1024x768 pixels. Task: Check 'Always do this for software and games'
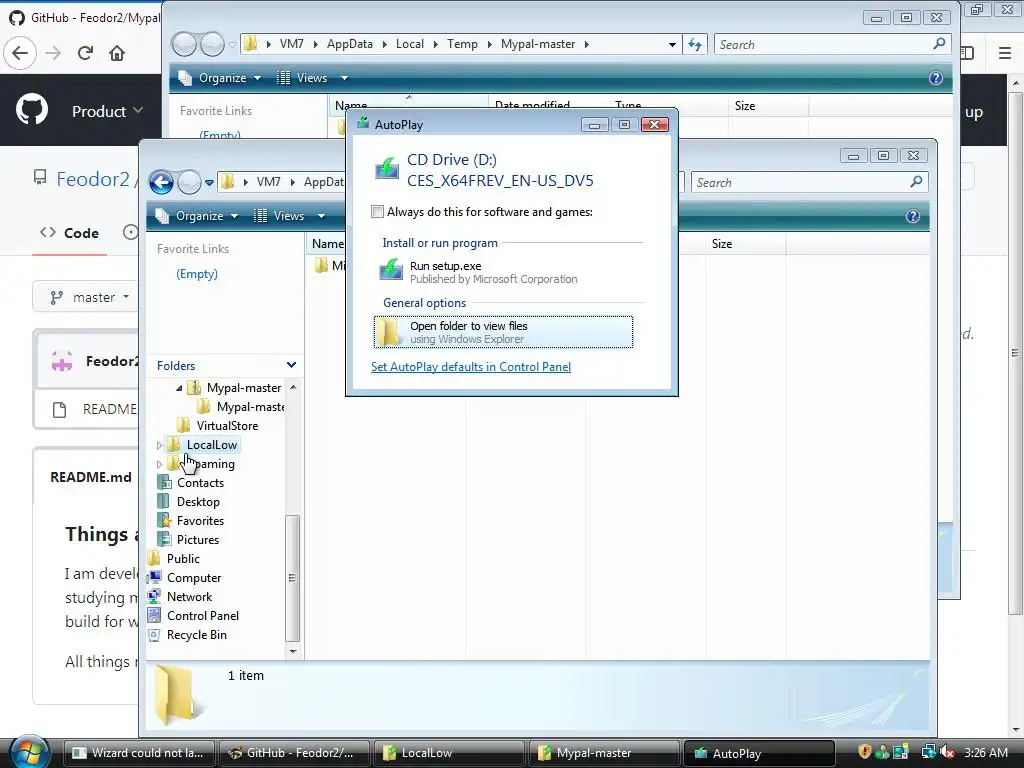(x=377, y=212)
